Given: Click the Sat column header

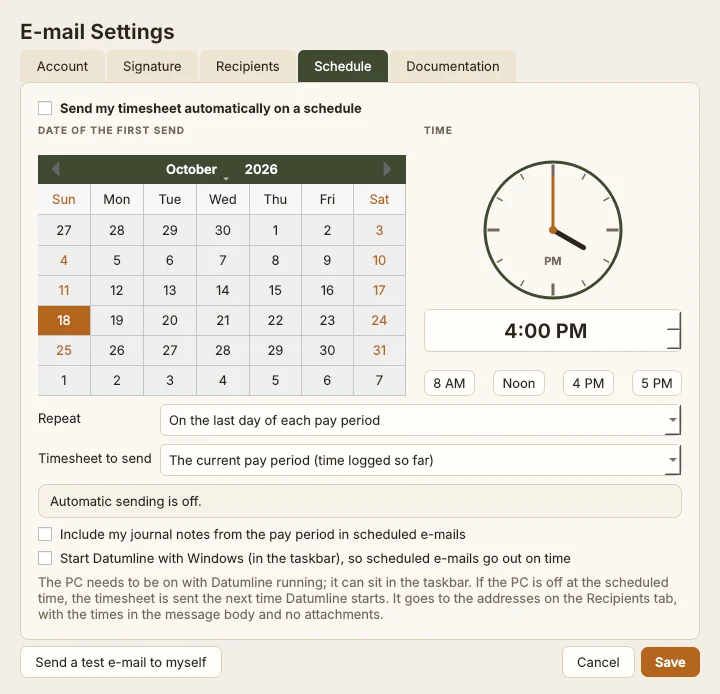Looking at the screenshot, I should tap(379, 199).
